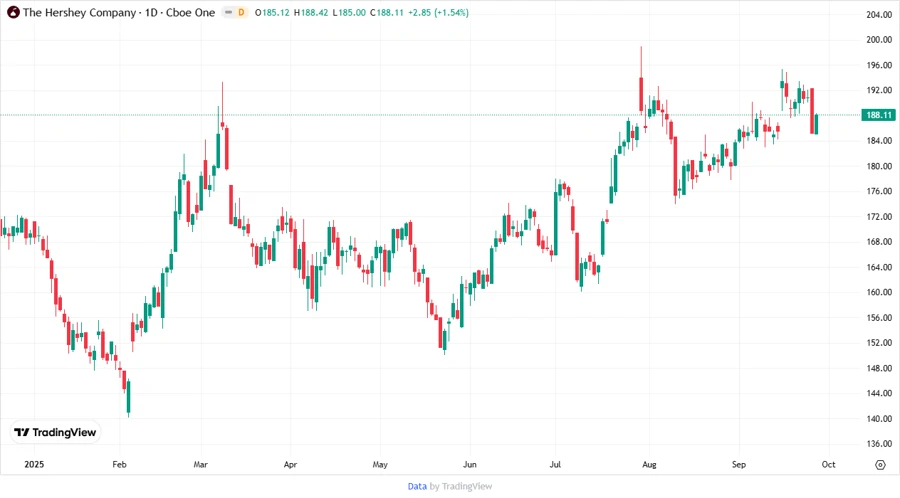Image resolution: width=900 pixels, height=498 pixels.
Task: Click the 176.00 price axis label
Action: [879, 191]
